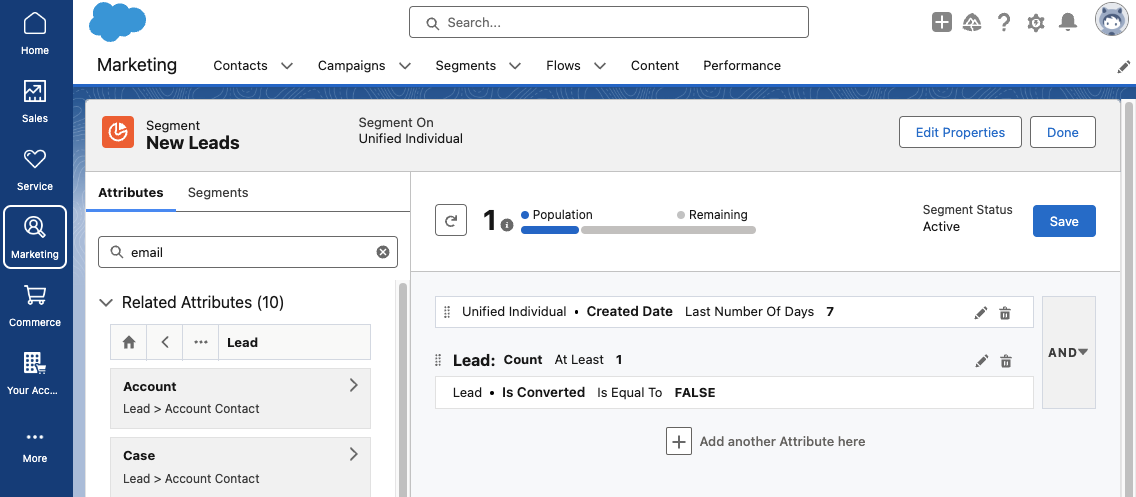Image resolution: width=1136 pixels, height=497 pixels.
Task: Save the segment
Action: coord(1064,221)
